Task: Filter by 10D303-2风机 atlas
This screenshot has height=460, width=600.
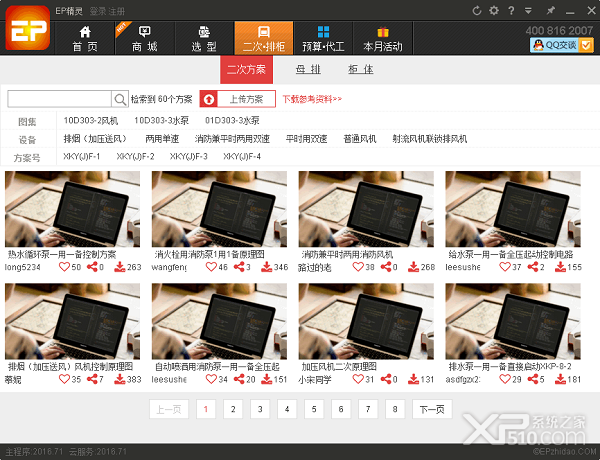Action: [91, 121]
